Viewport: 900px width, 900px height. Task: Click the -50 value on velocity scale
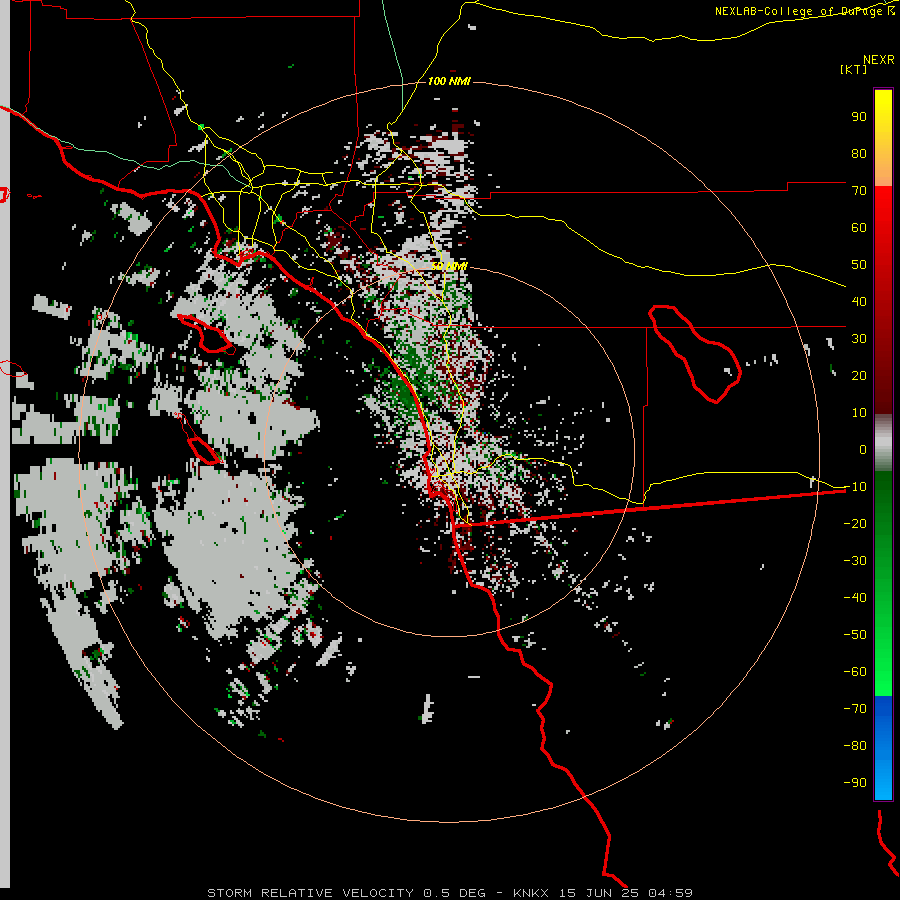pyautogui.click(x=855, y=635)
